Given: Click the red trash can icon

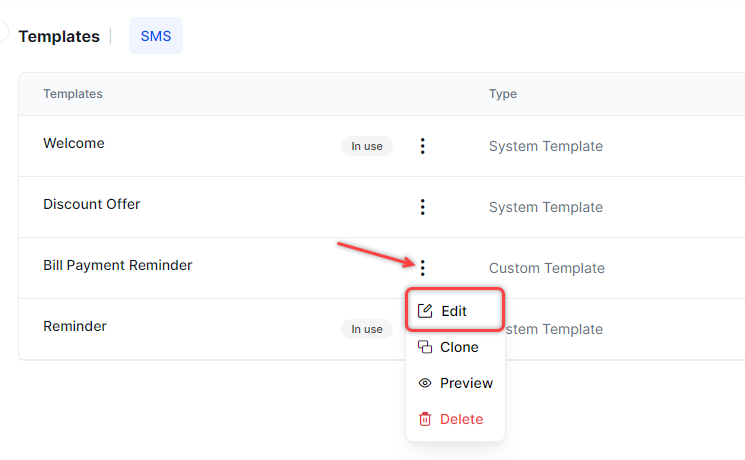Looking at the screenshot, I should tap(425, 419).
